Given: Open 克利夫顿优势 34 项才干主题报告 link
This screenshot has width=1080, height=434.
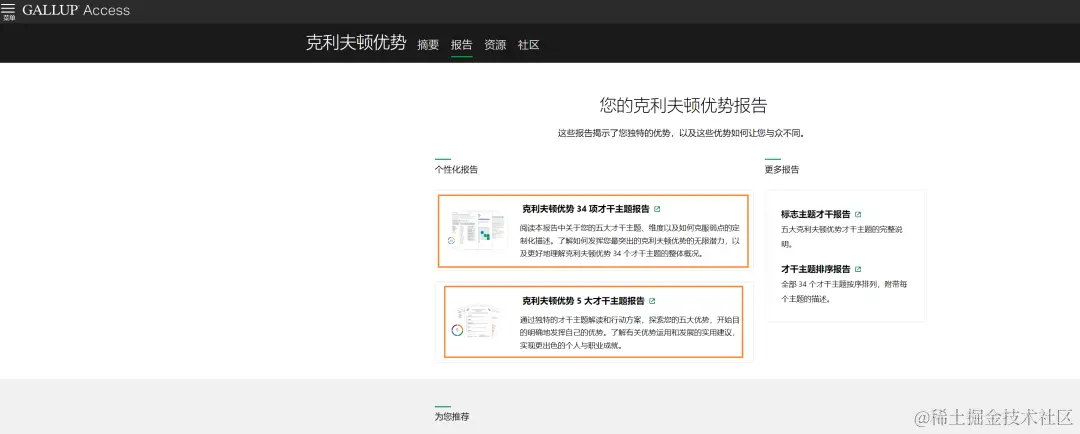Looking at the screenshot, I should 585,209.
